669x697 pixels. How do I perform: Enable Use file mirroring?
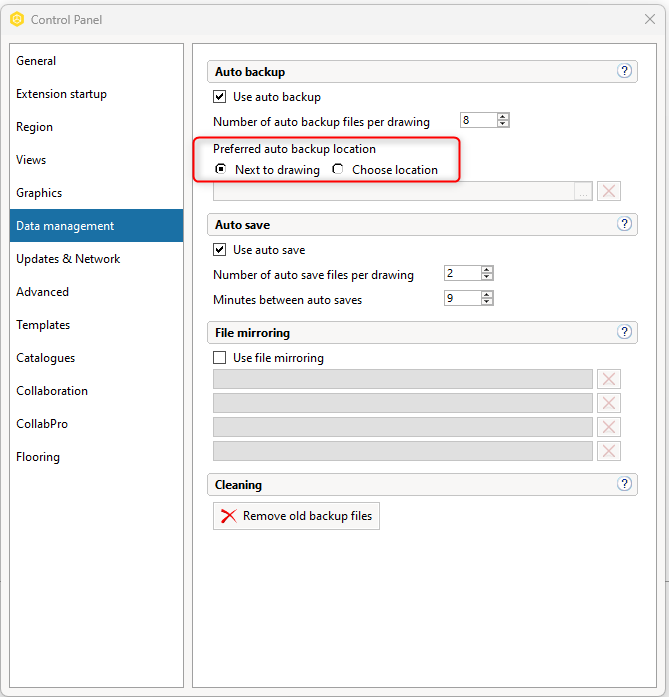(220, 357)
